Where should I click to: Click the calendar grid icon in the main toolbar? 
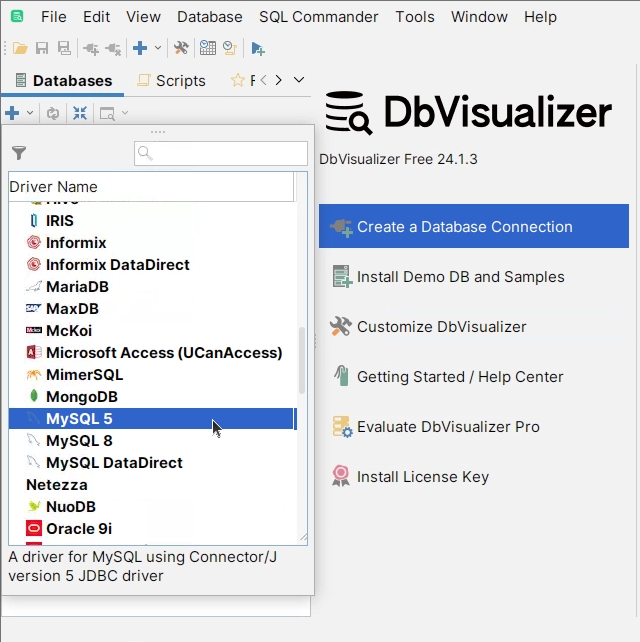click(x=207, y=48)
